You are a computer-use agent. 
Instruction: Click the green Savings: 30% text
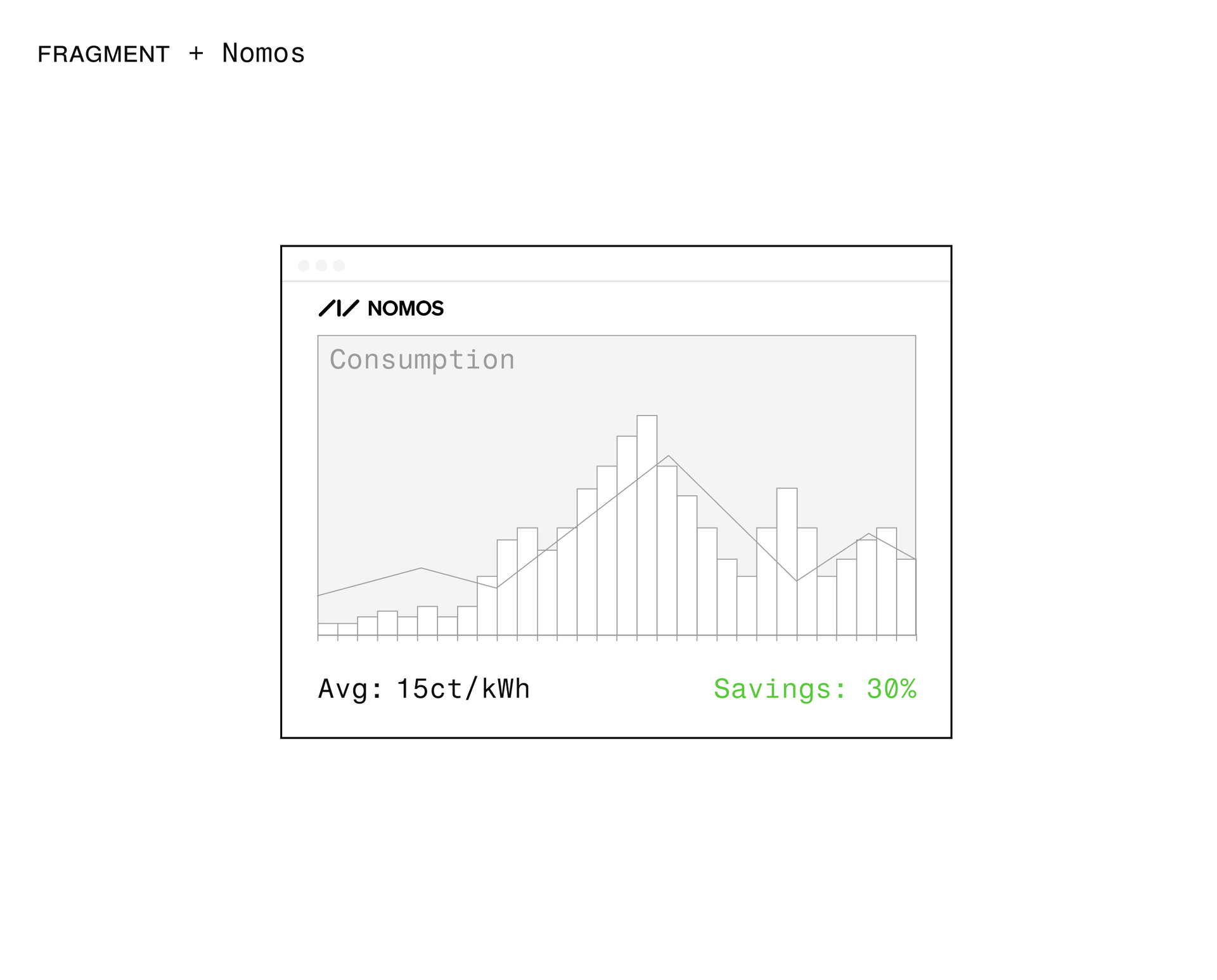pyautogui.click(x=815, y=689)
